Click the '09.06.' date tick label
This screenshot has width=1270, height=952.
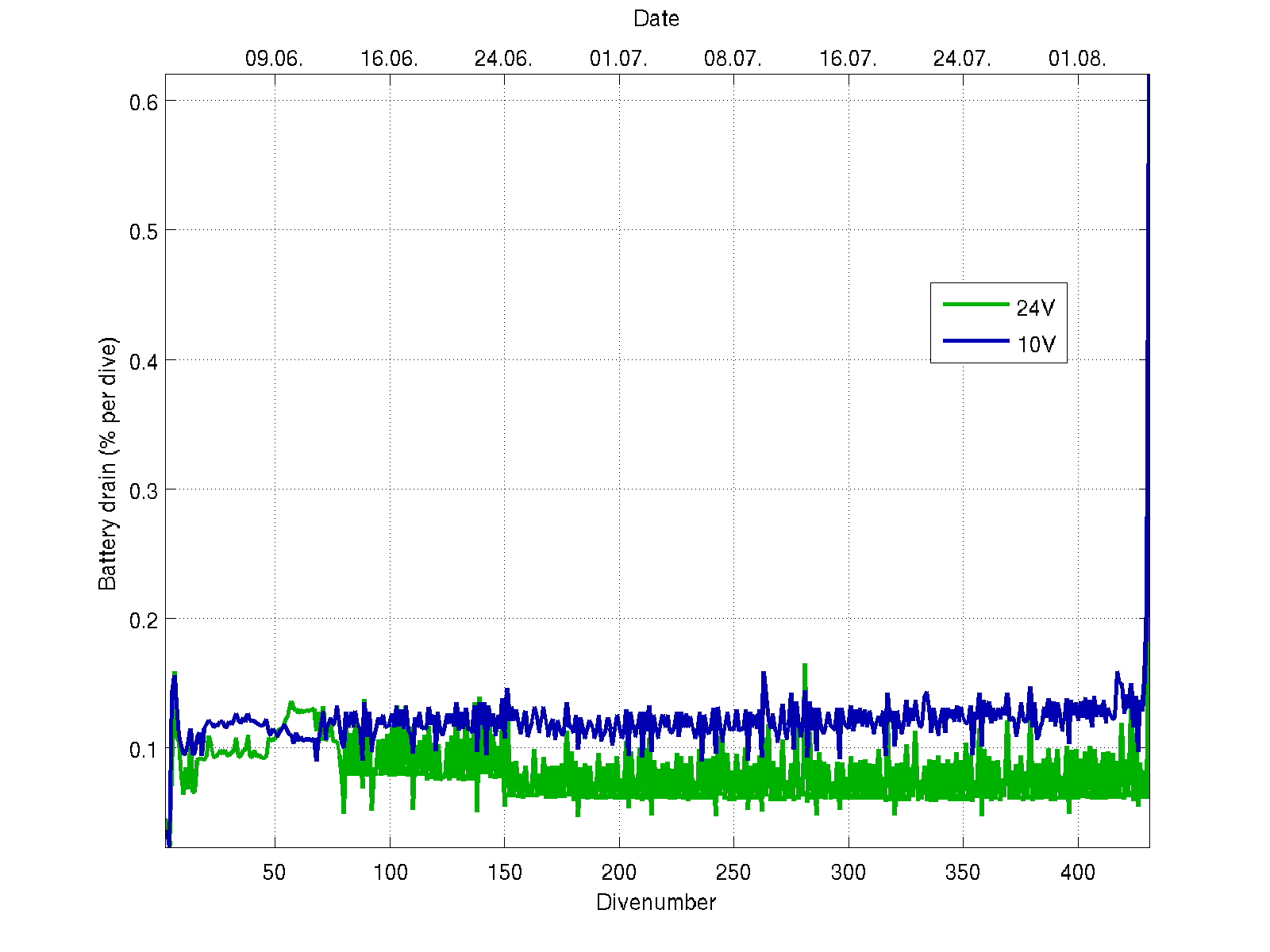pos(275,59)
